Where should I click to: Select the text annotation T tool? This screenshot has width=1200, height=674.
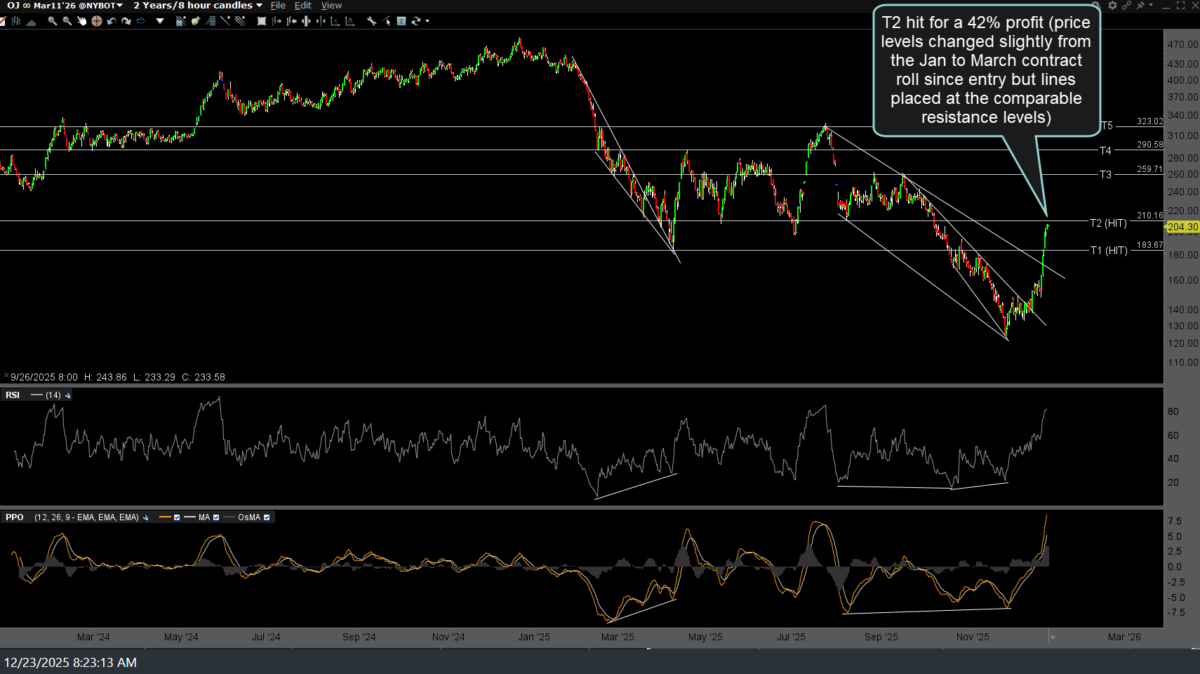coord(401,21)
